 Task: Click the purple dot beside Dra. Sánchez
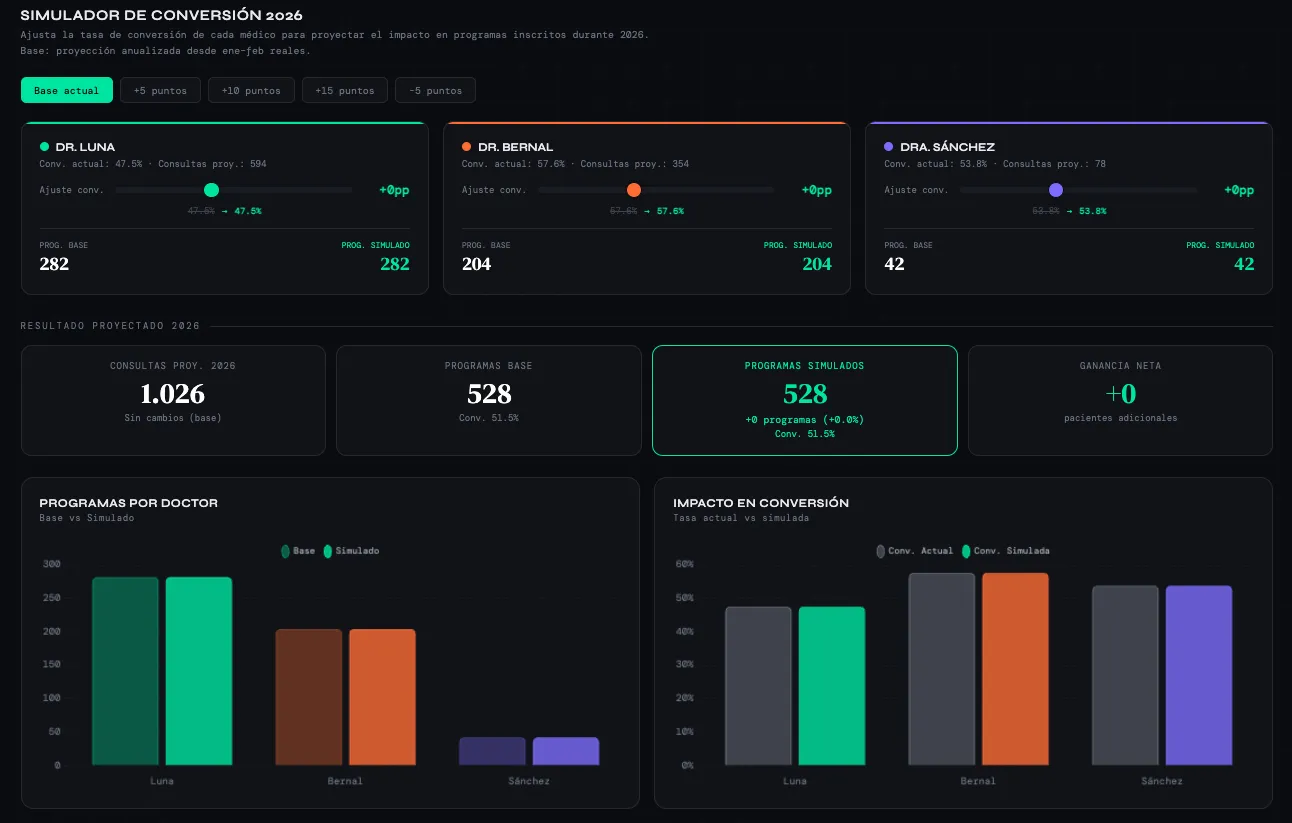point(889,147)
